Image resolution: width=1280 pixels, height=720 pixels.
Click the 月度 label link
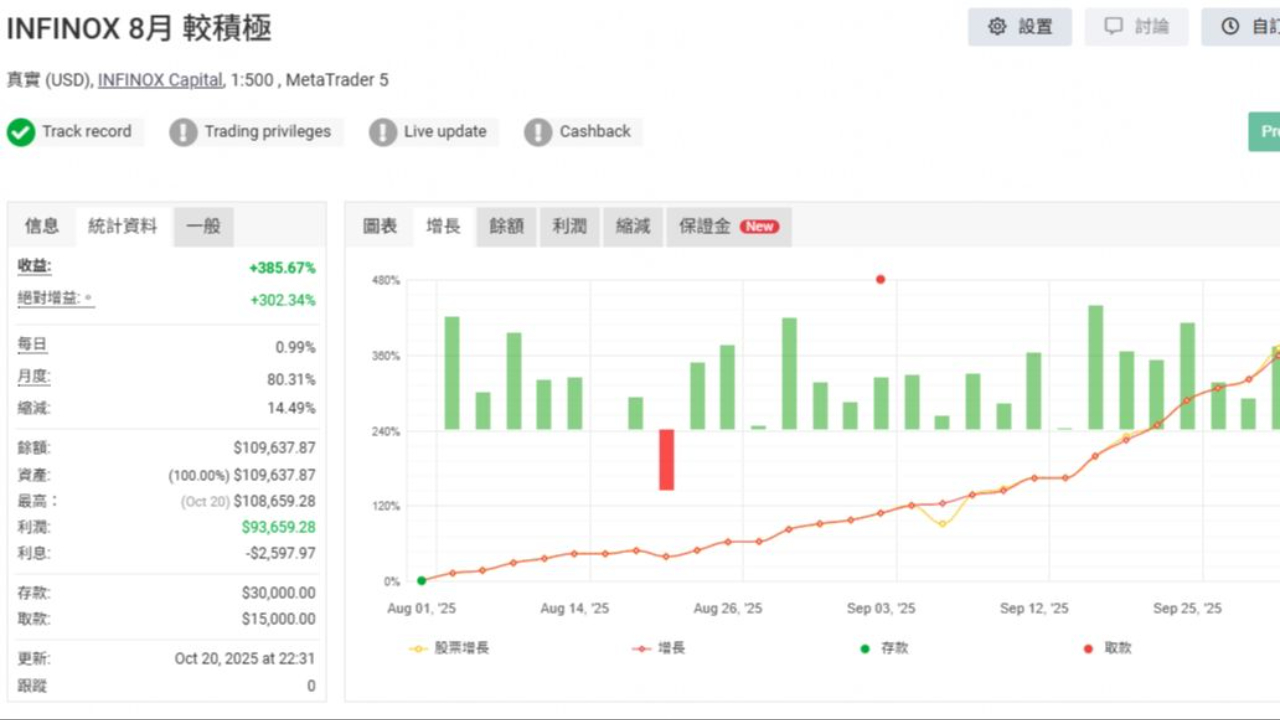point(34,377)
